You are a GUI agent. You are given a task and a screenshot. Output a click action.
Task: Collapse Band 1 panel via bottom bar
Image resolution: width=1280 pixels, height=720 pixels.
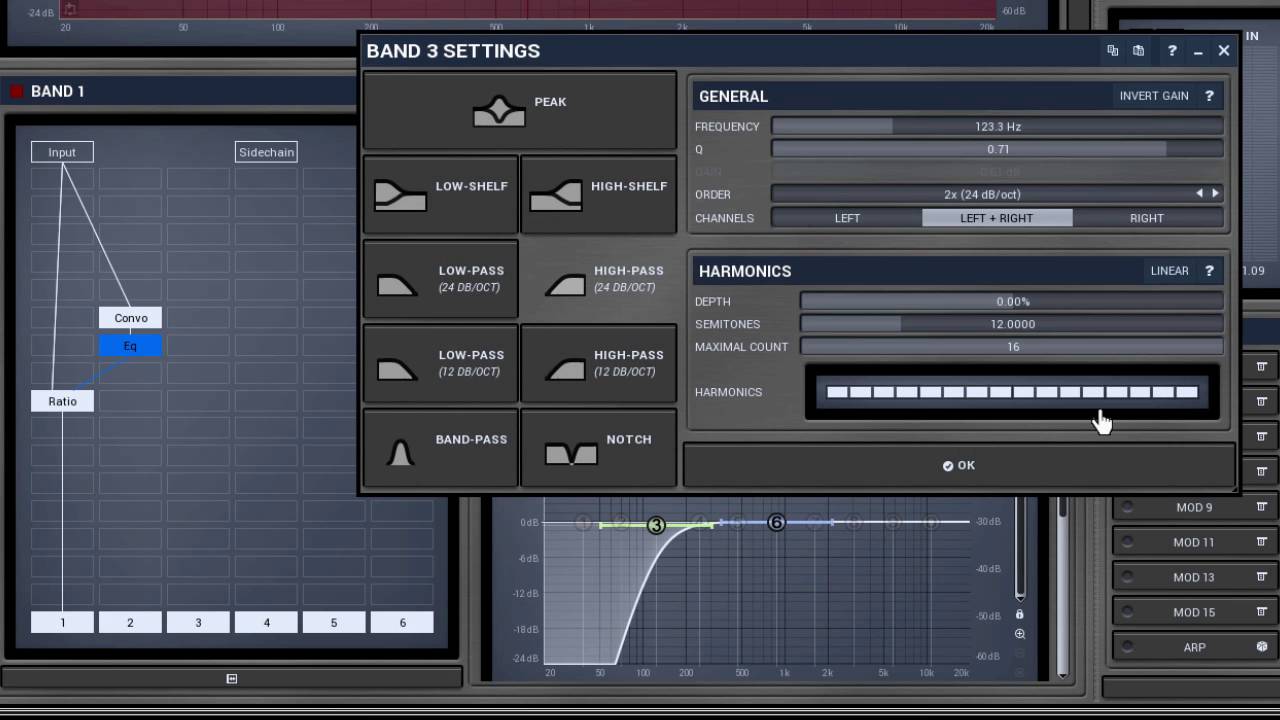coord(231,678)
